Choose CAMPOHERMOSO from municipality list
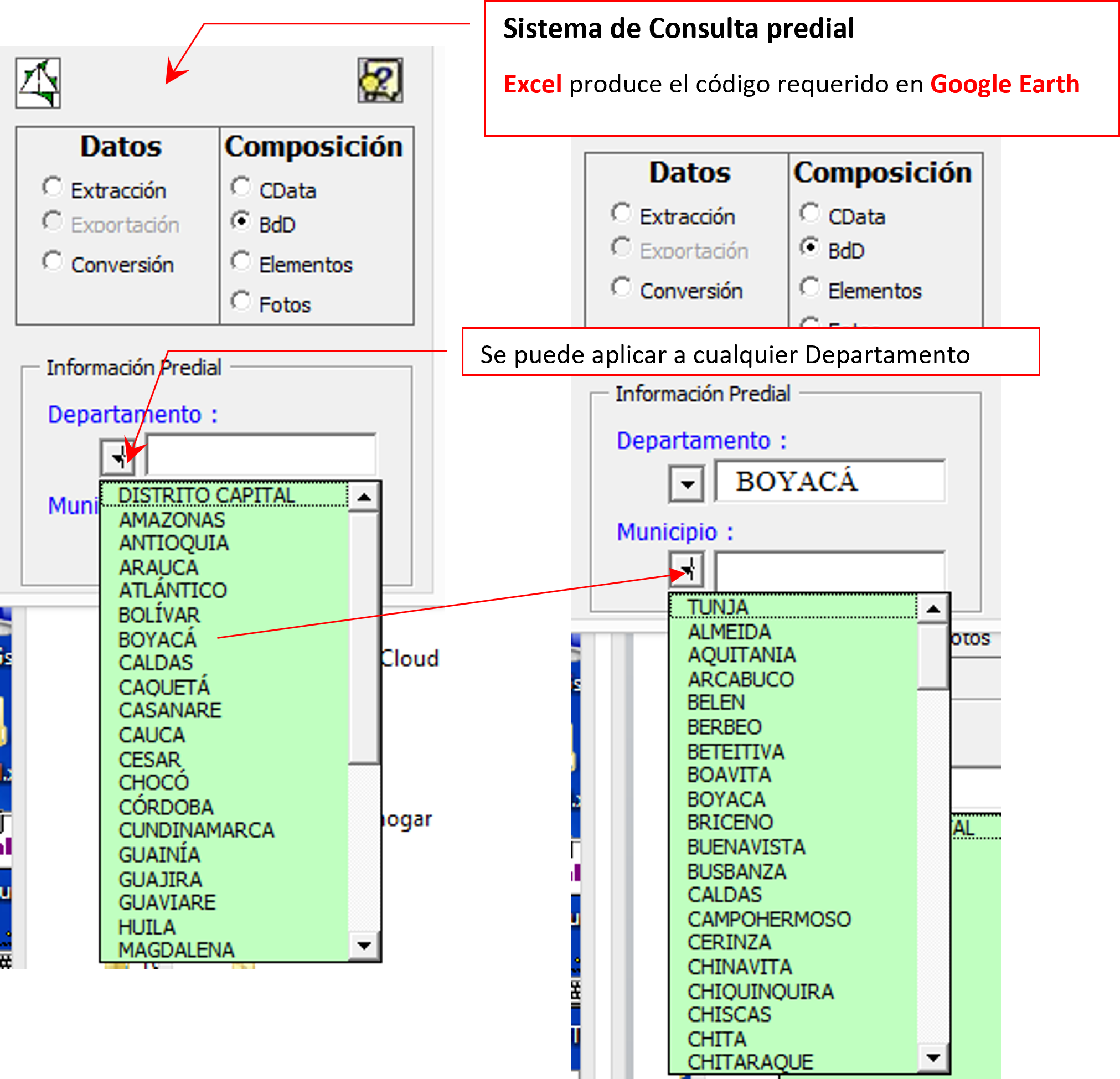Screen dimensions: 1120x1079 coord(794,919)
